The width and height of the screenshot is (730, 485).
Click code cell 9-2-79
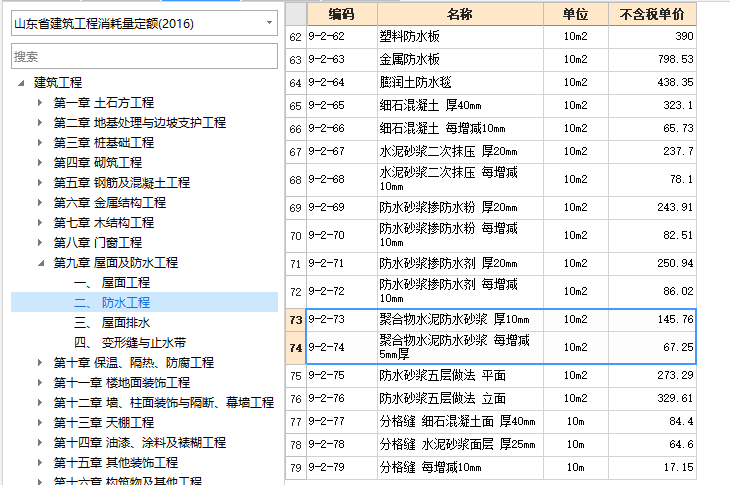pos(342,468)
